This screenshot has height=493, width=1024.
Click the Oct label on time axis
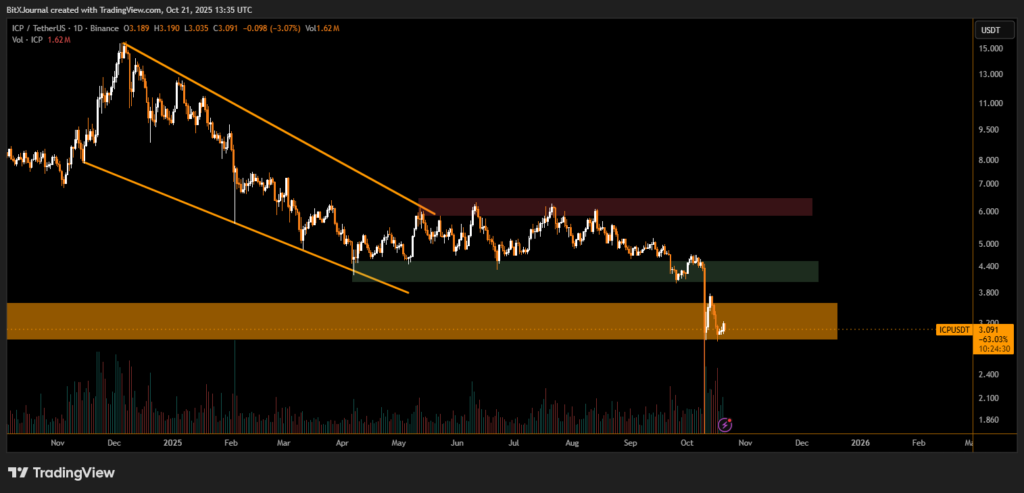685,441
